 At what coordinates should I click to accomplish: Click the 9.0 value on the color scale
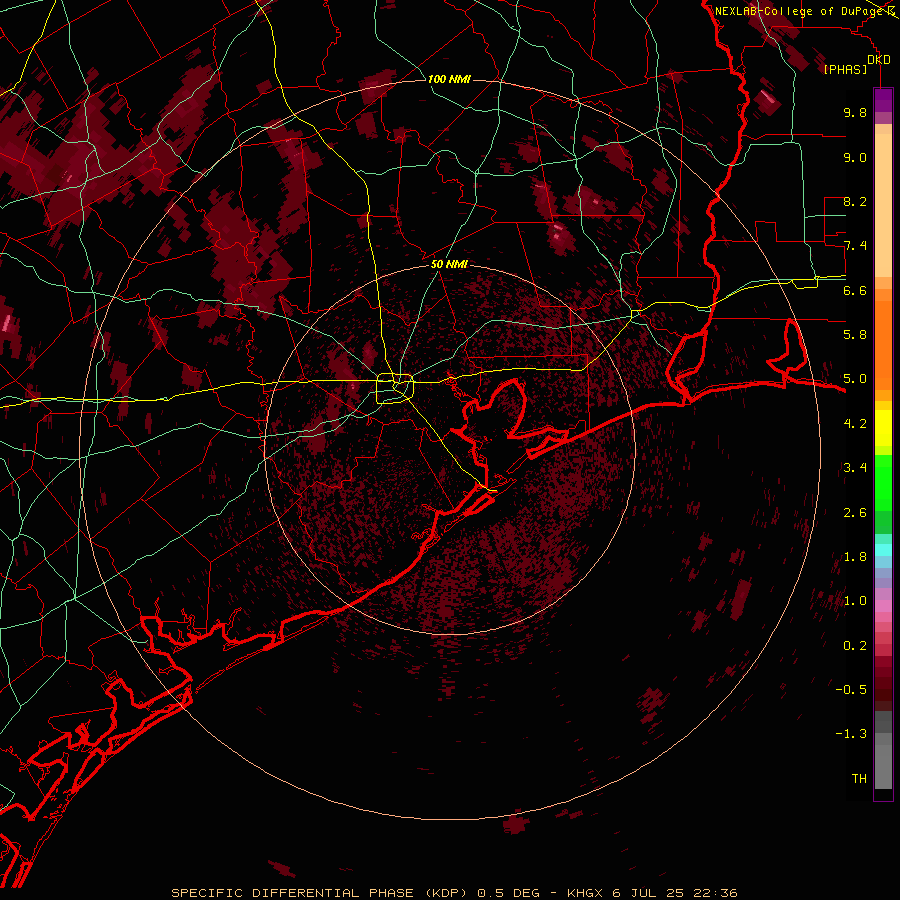tap(855, 157)
